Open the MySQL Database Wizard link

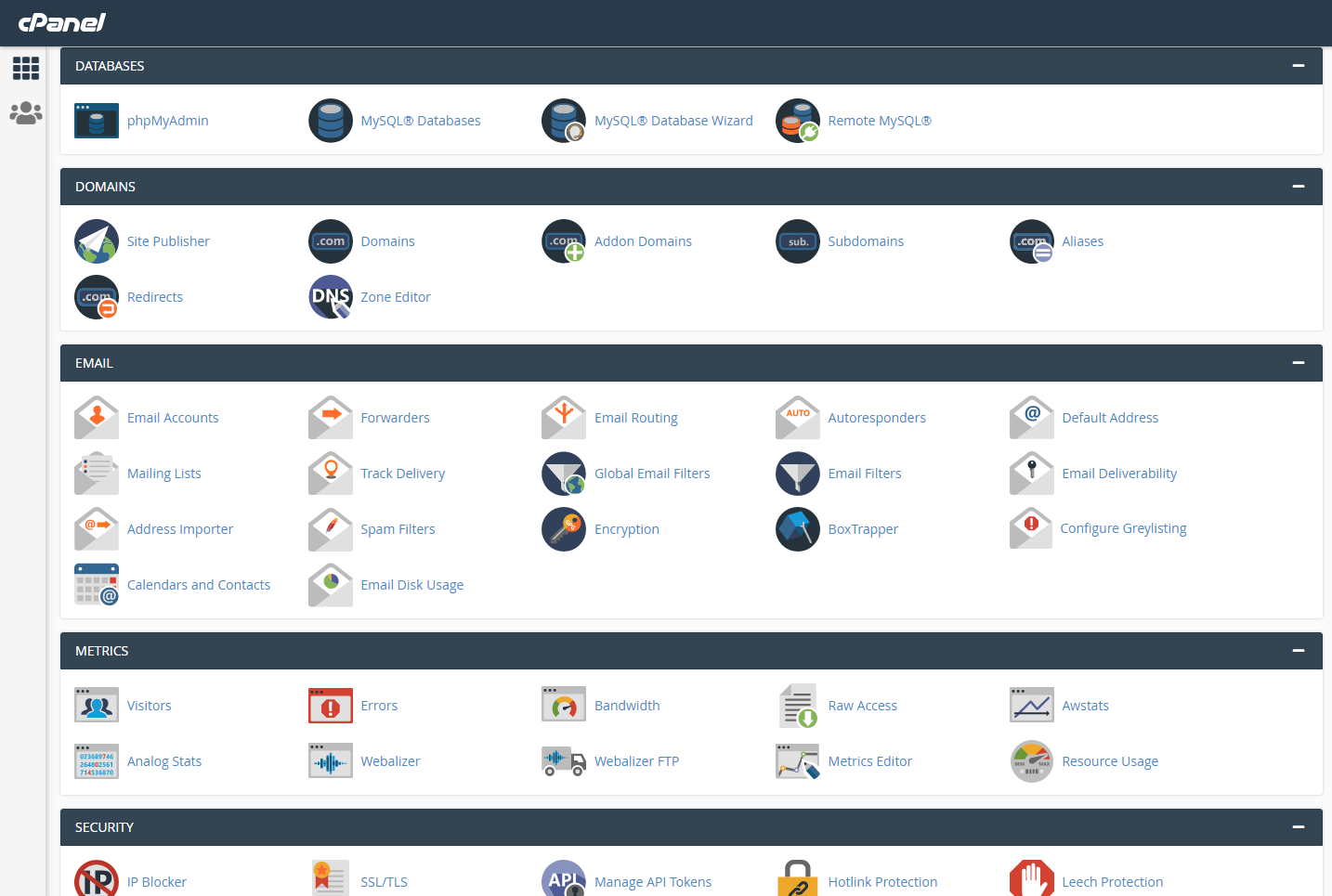[673, 121]
